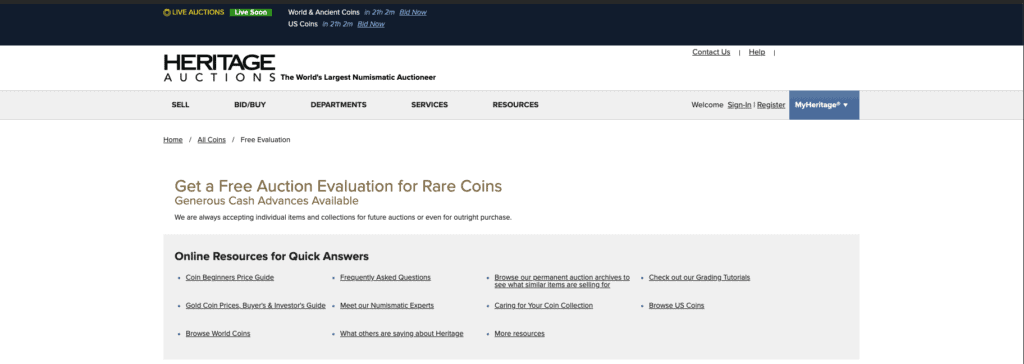
Task: Open the RESOURCES menu
Action: 515,105
